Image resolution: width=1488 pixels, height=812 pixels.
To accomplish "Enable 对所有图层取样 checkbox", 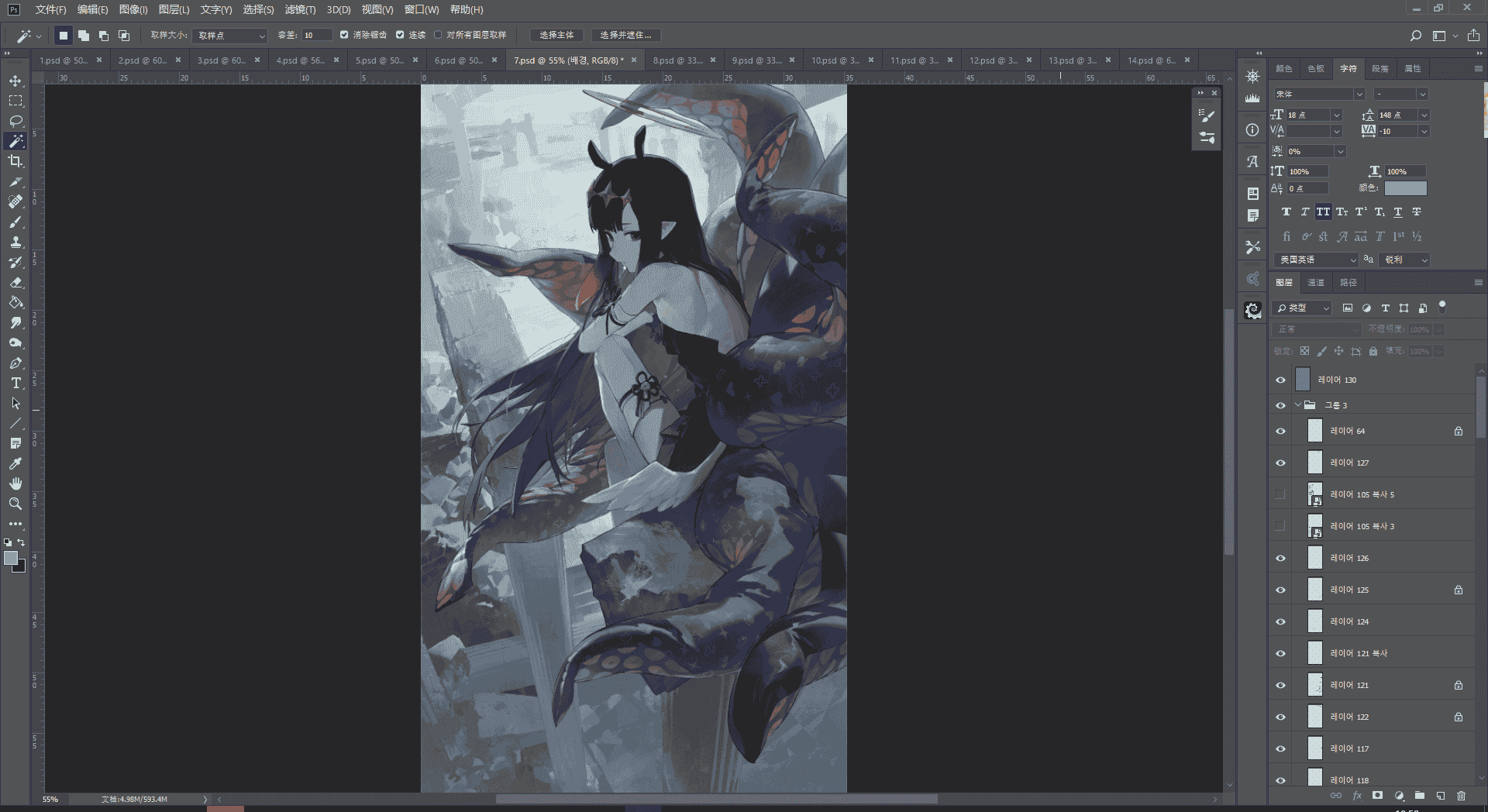I will (x=438, y=35).
